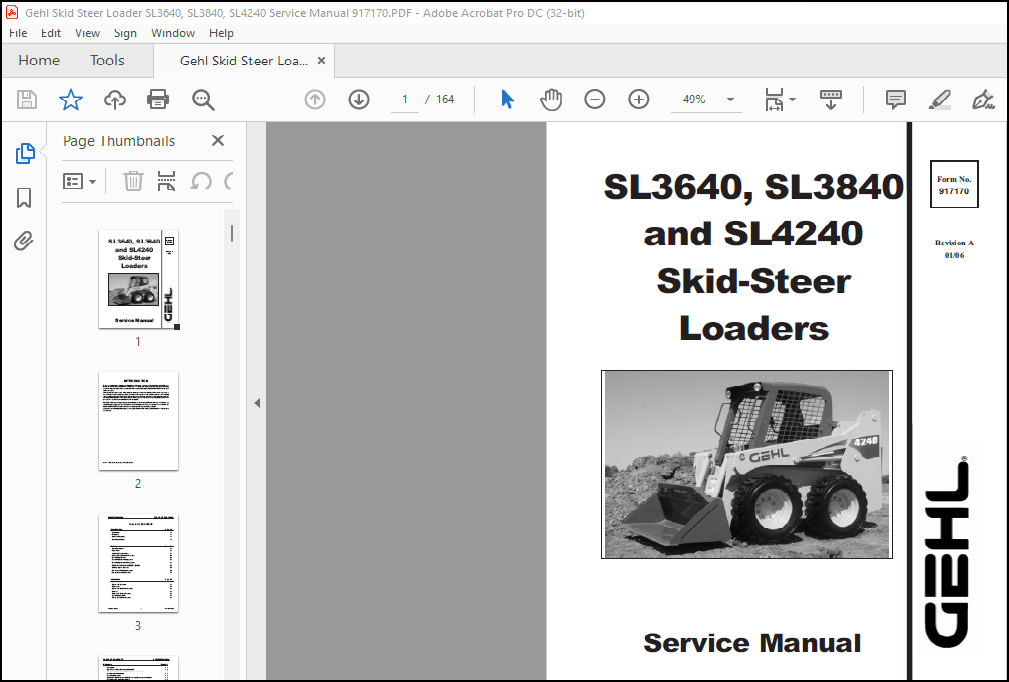Open the Edit menu
The image size is (1009, 682).
pos(51,33)
